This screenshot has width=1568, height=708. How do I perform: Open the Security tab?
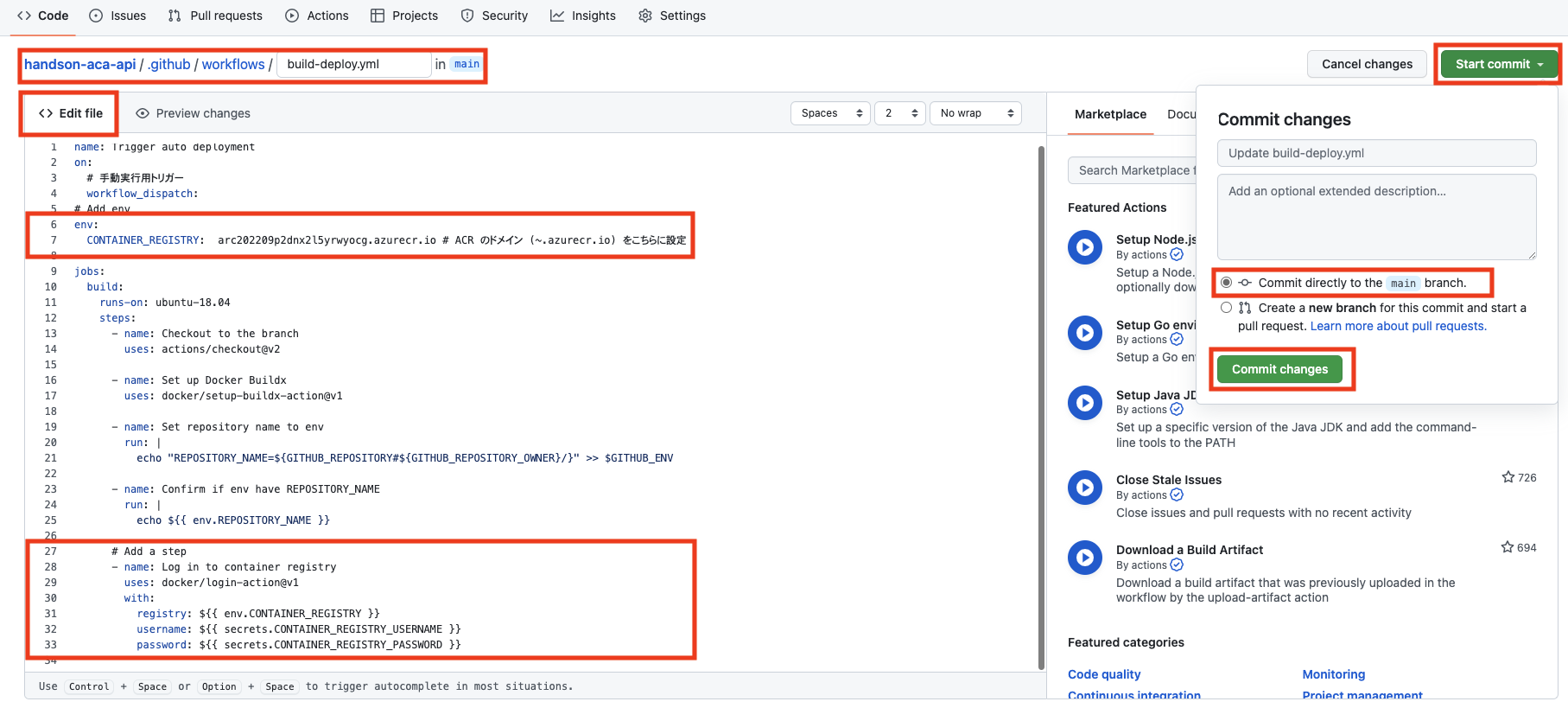tap(494, 16)
